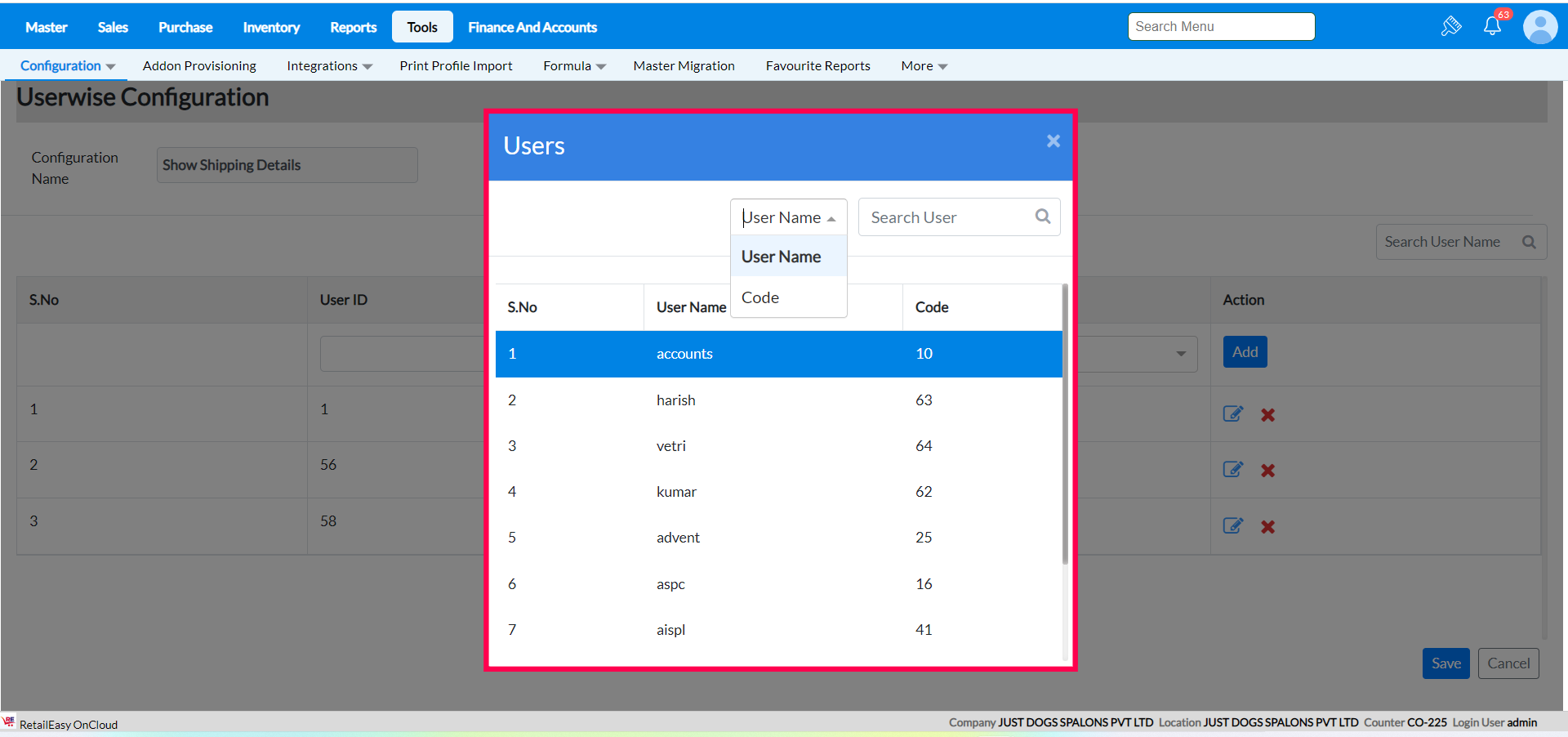Select the Tools menu tab

tap(422, 27)
